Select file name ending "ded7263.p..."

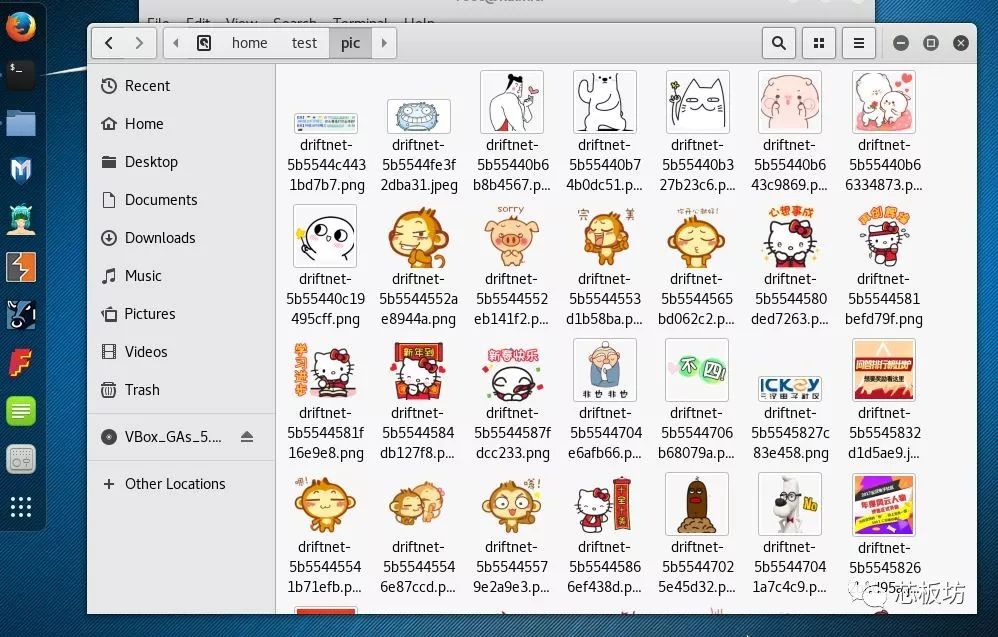tap(790, 299)
